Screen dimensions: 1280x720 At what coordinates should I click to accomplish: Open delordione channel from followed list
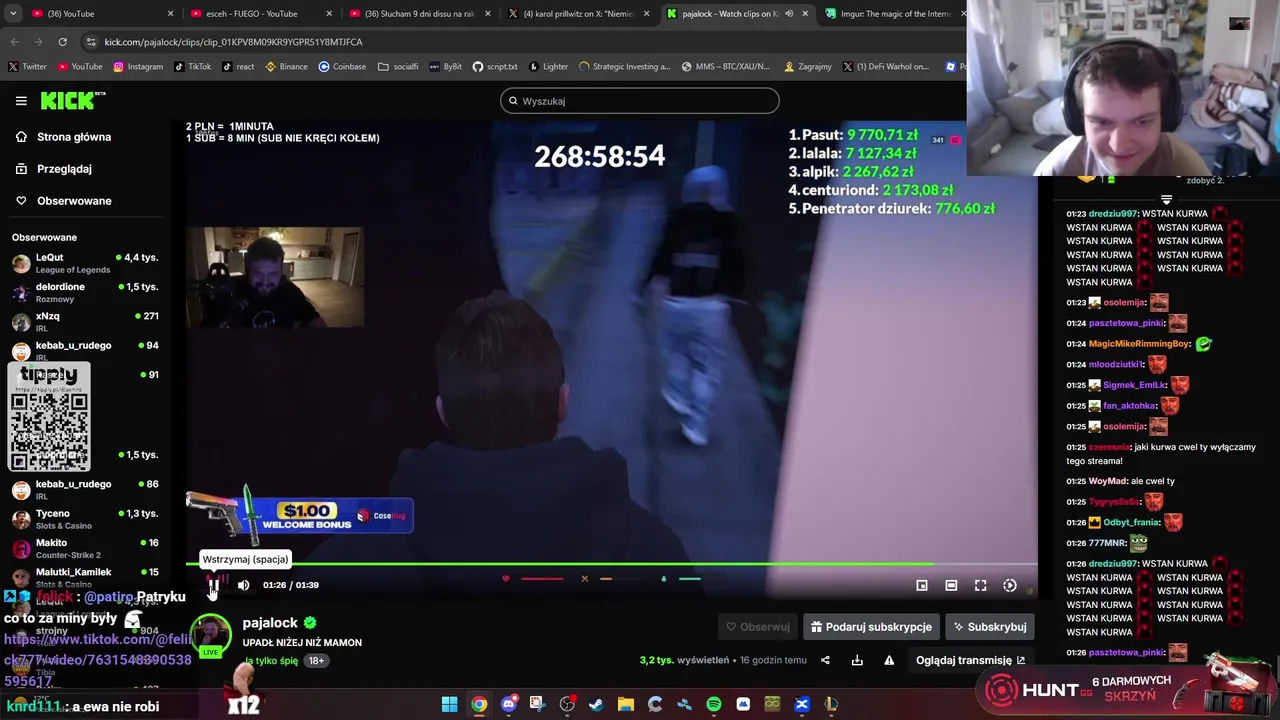pos(86,292)
